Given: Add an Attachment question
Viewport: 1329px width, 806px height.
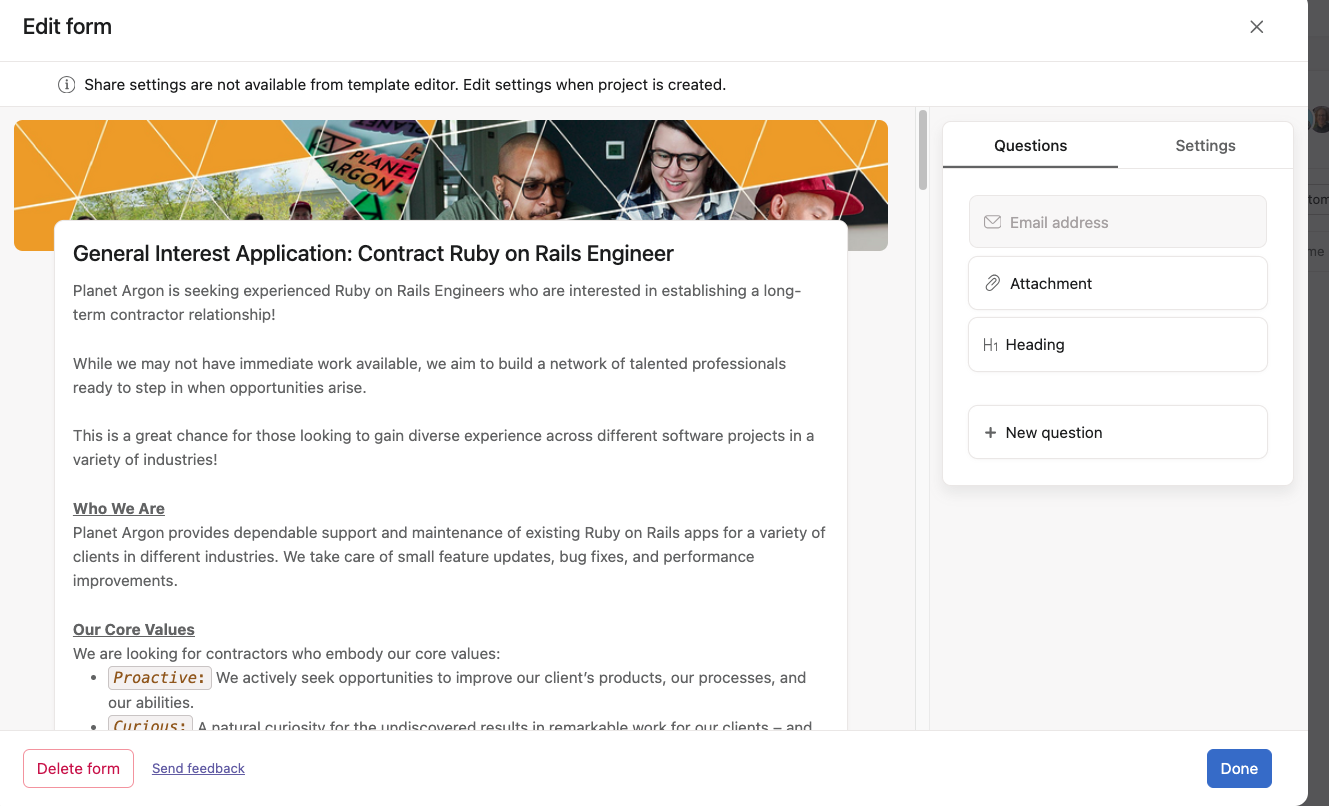Looking at the screenshot, I should tap(1118, 283).
